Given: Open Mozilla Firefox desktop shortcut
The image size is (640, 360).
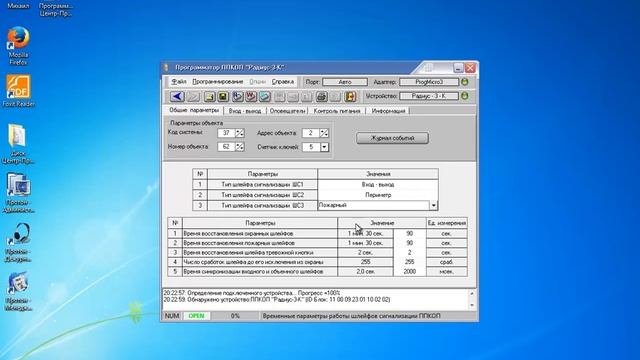Looking at the screenshot, I should (18, 46).
